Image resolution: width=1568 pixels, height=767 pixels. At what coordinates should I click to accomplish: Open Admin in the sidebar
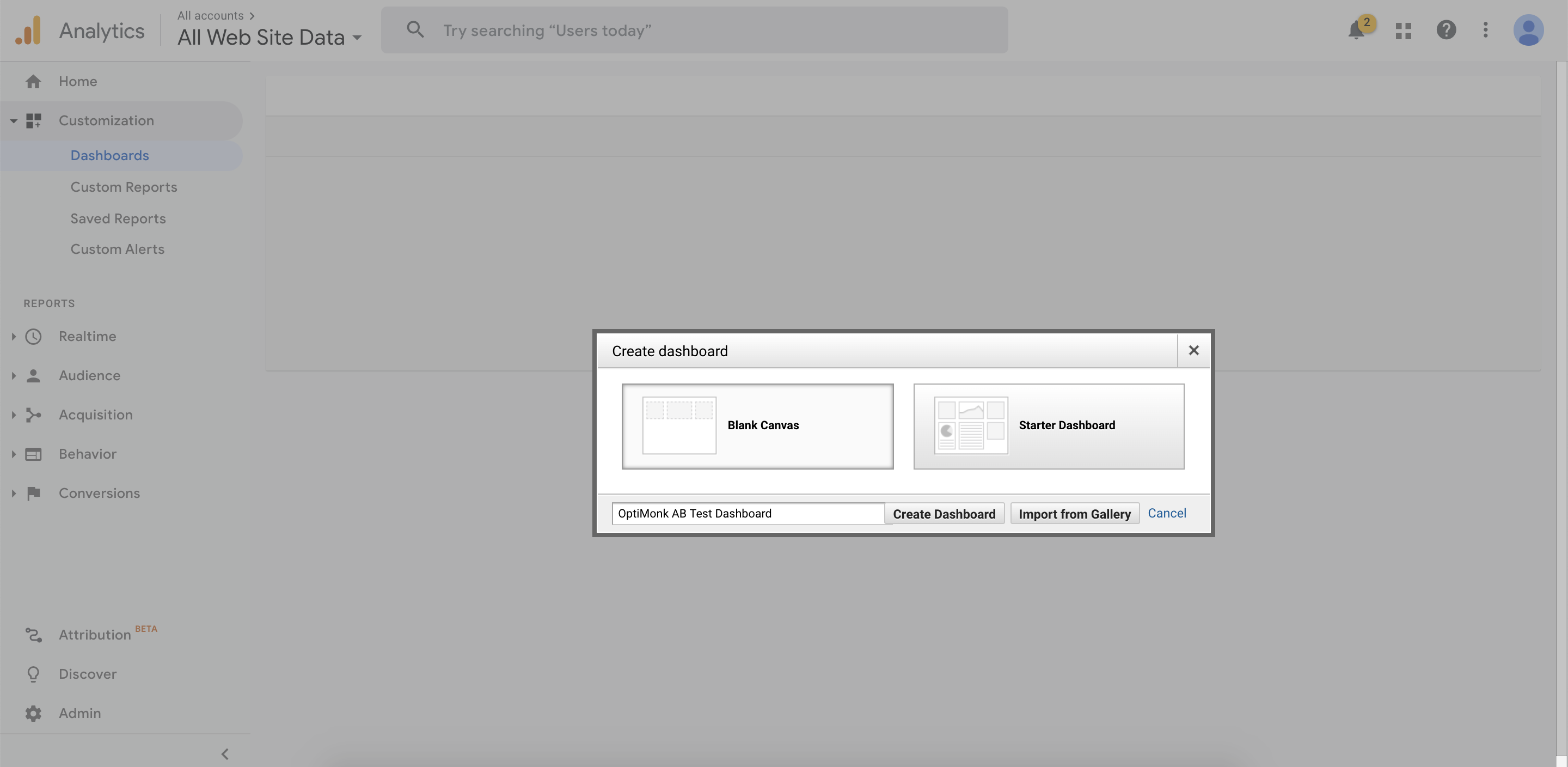pos(79,713)
